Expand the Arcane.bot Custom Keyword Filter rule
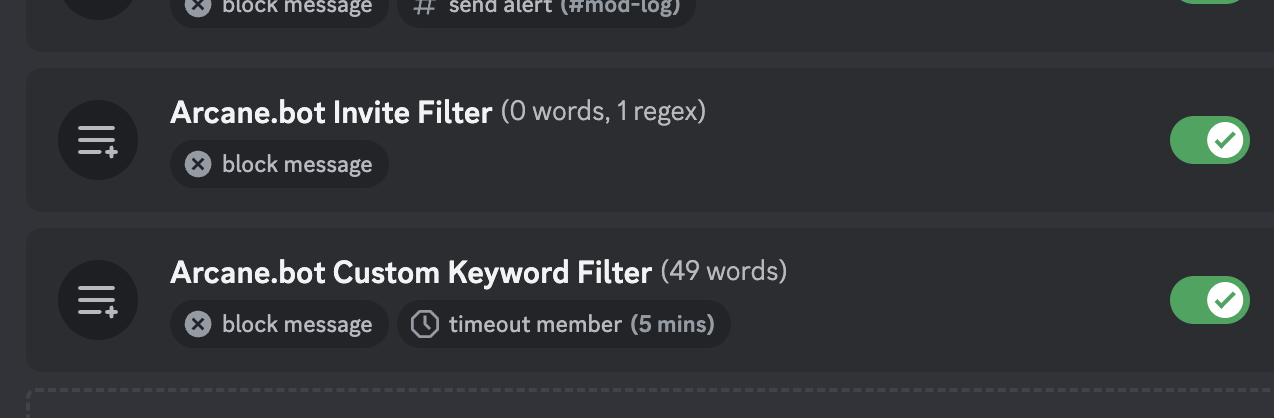 [411, 272]
